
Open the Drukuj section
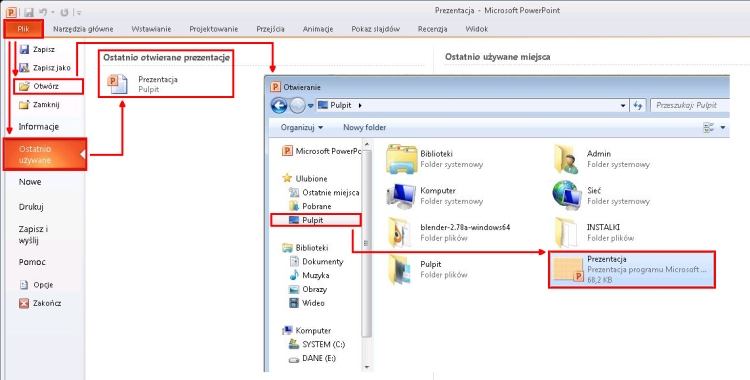coord(31,207)
